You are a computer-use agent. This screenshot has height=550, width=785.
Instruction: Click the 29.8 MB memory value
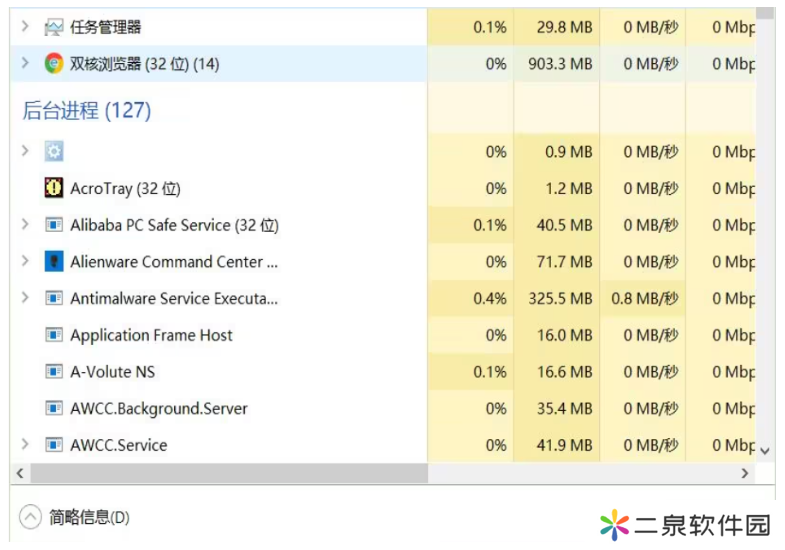coord(564,27)
